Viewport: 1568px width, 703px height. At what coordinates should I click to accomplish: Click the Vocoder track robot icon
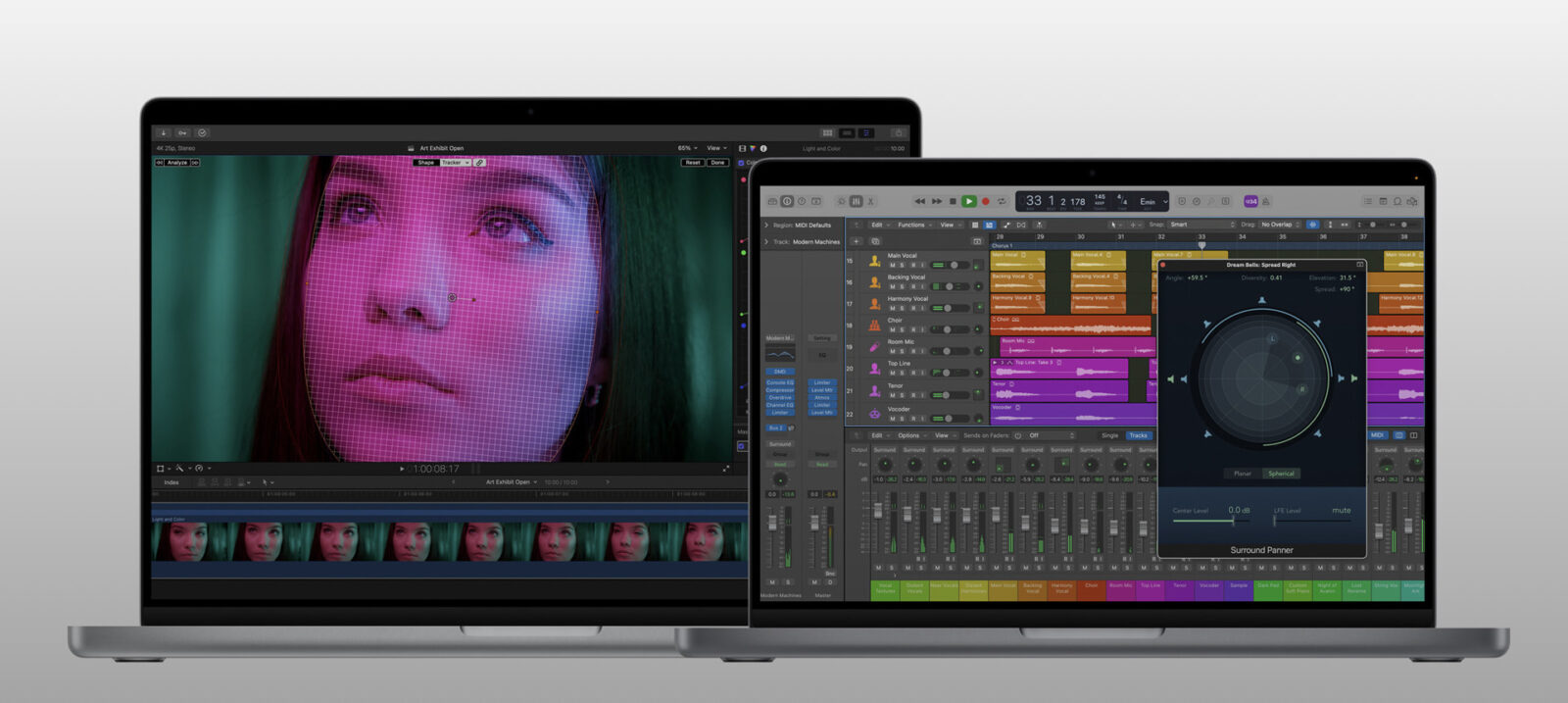874,414
